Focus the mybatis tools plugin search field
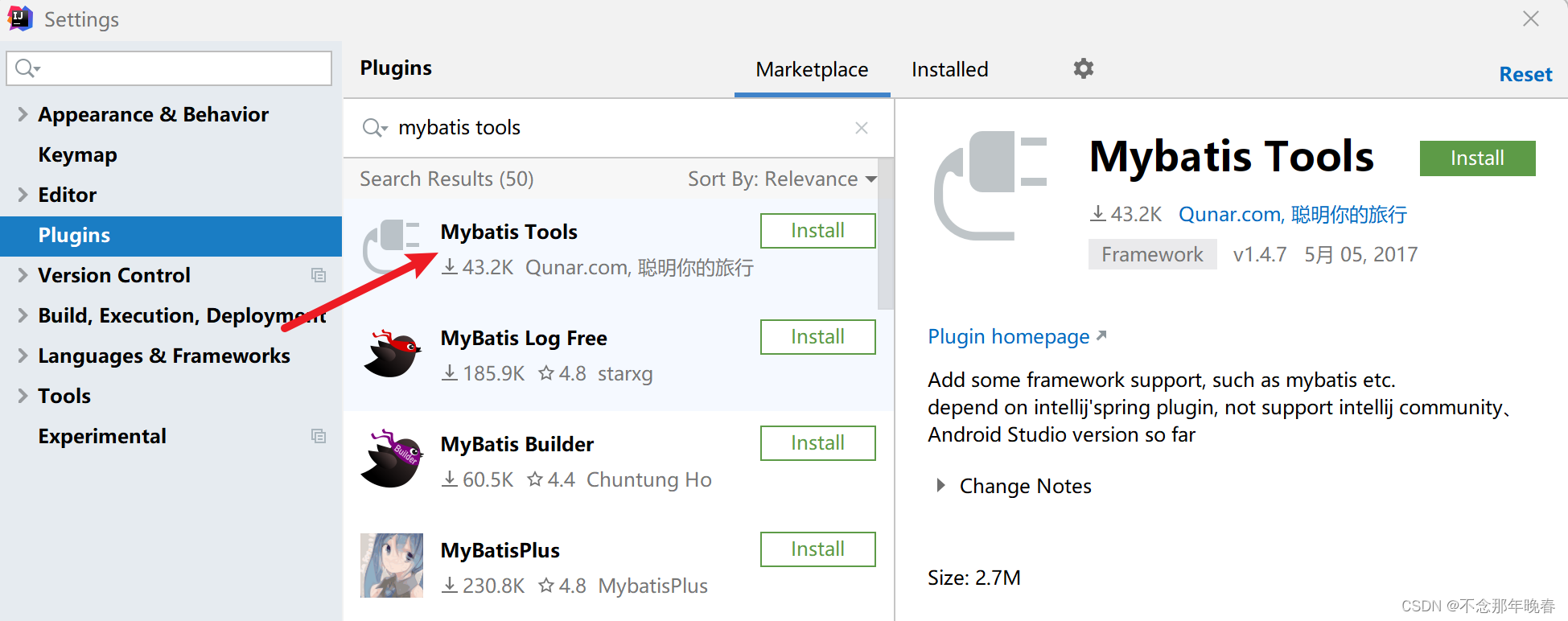This screenshot has height=621, width=1568. (619, 128)
